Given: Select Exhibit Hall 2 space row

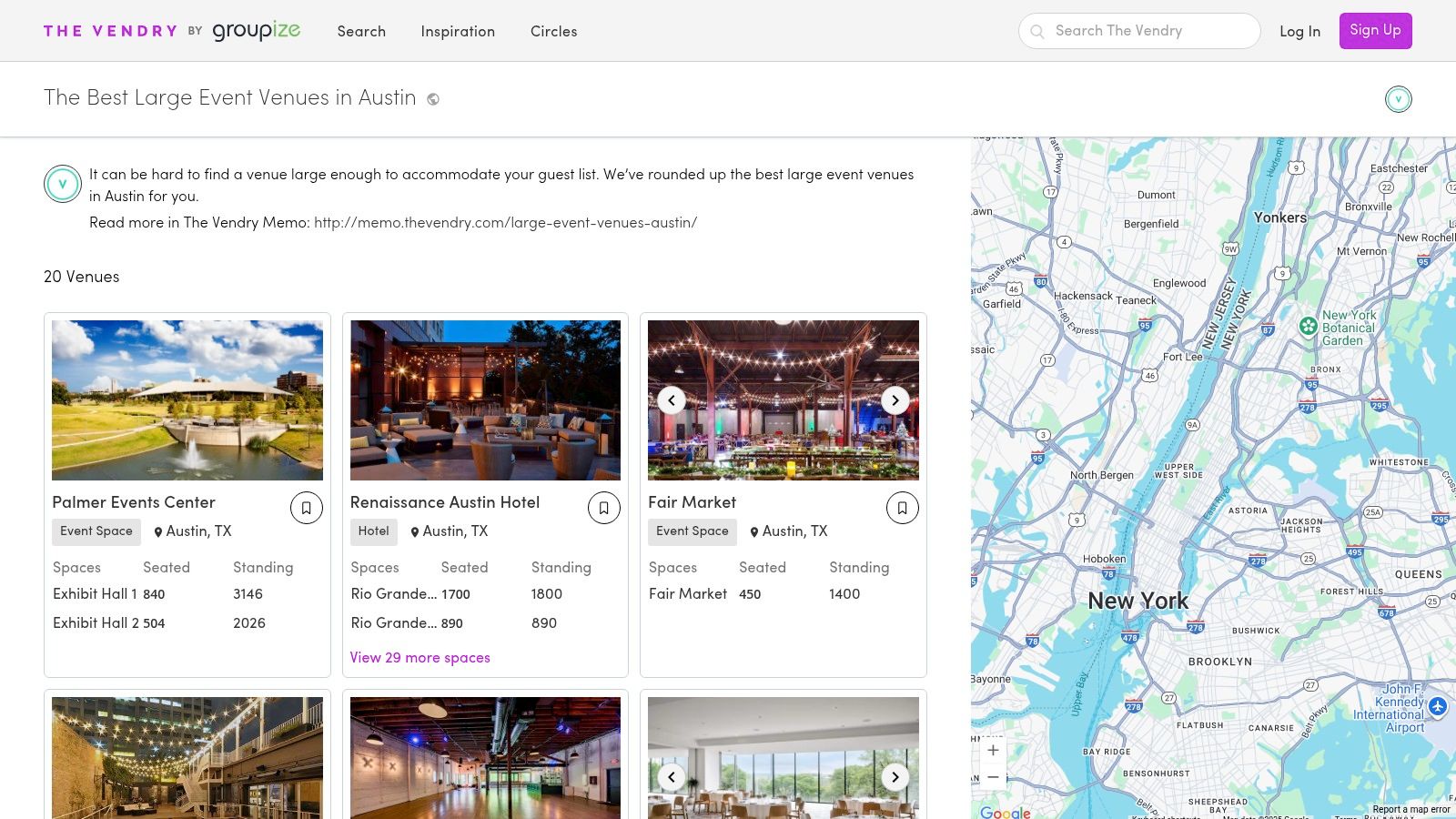Looking at the screenshot, I should point(187,623).
